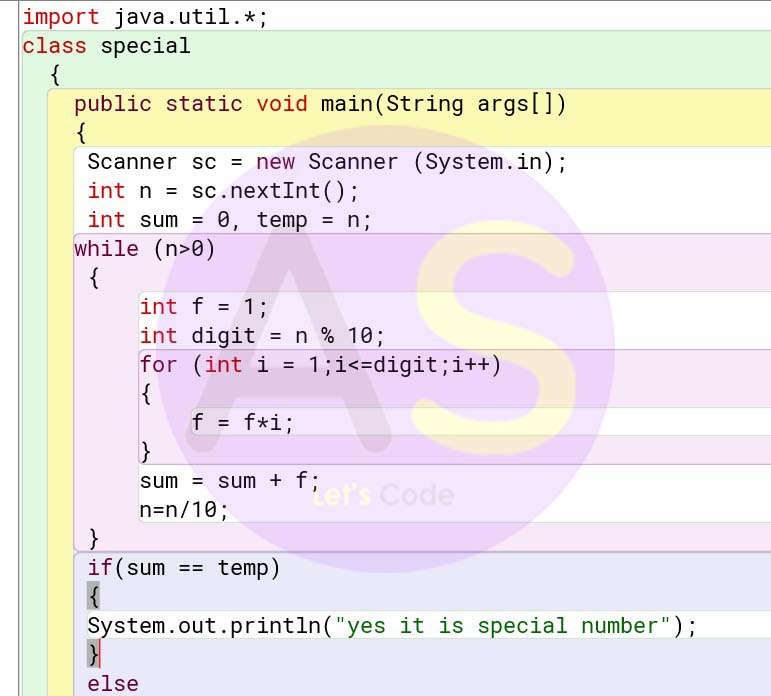This screenshot has width=771, height=696.
Task: Click the 'sum = sum + f;' line
Action: point(230,481)
